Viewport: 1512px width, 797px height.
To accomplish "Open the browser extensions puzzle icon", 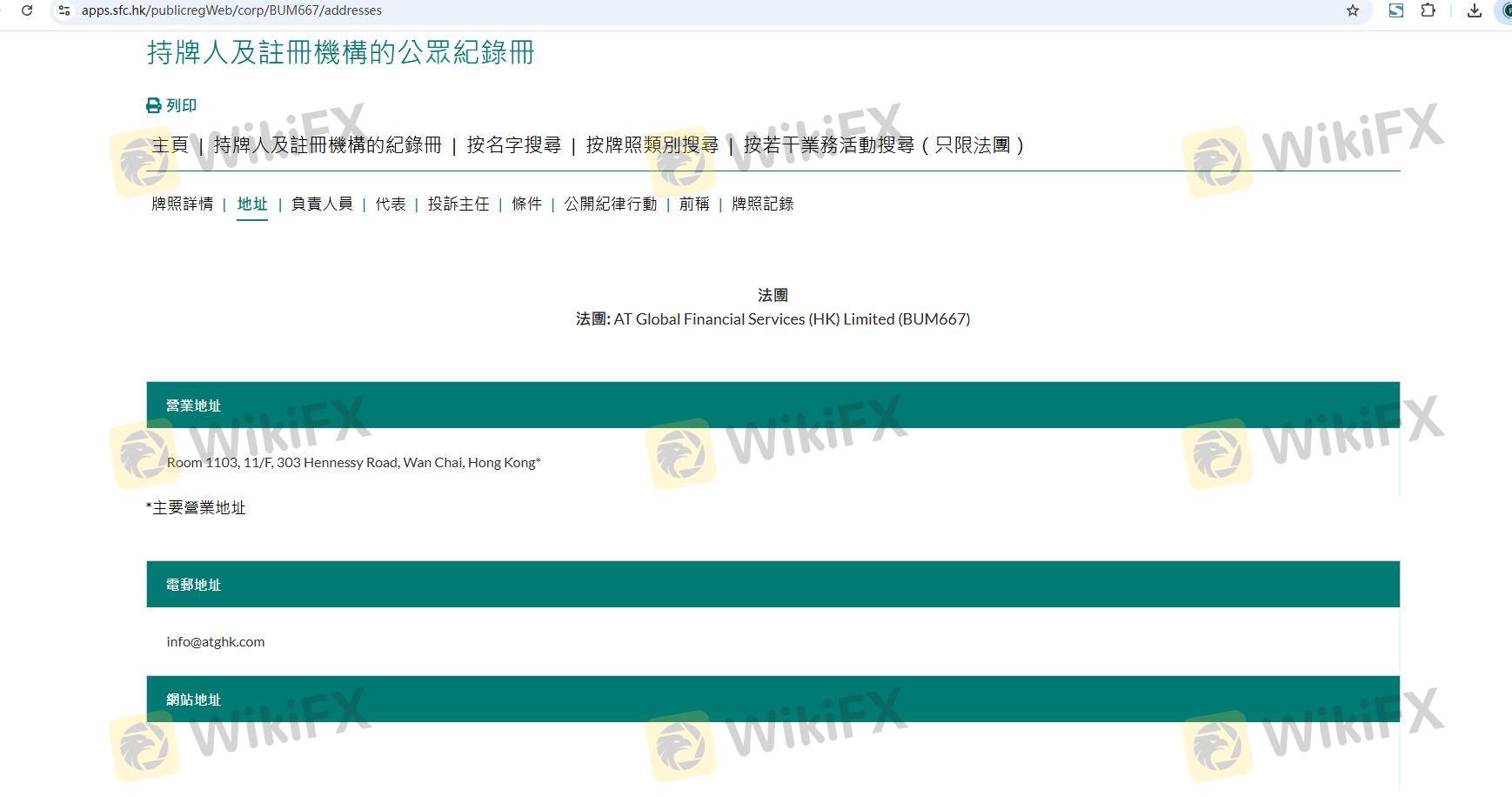I will [1428, 10].
